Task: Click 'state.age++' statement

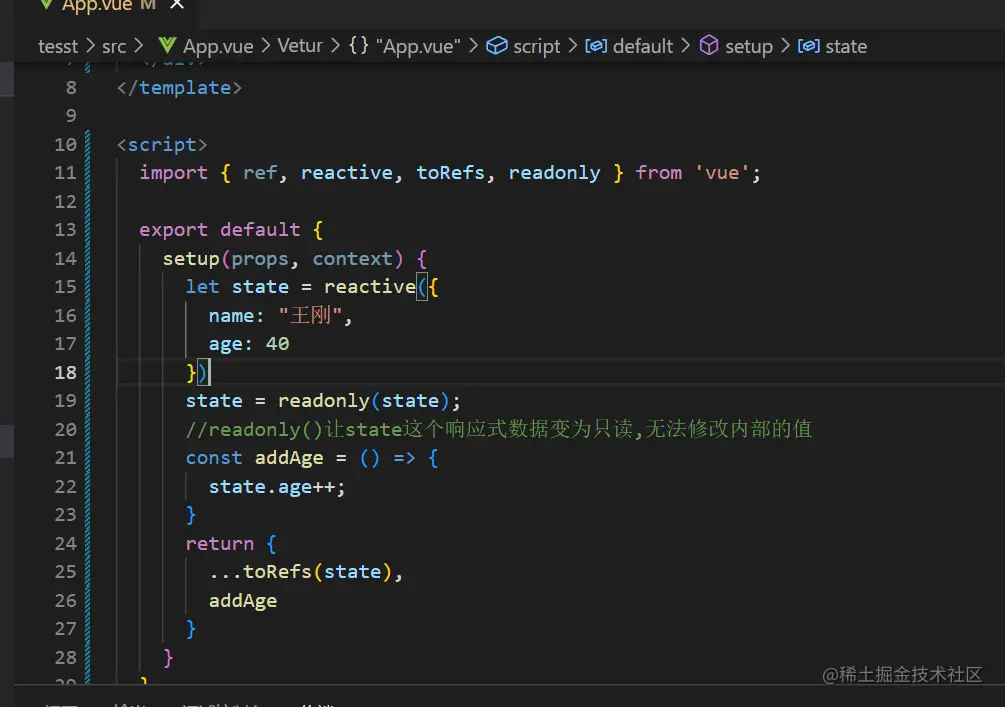Action: tap(272, 487)
